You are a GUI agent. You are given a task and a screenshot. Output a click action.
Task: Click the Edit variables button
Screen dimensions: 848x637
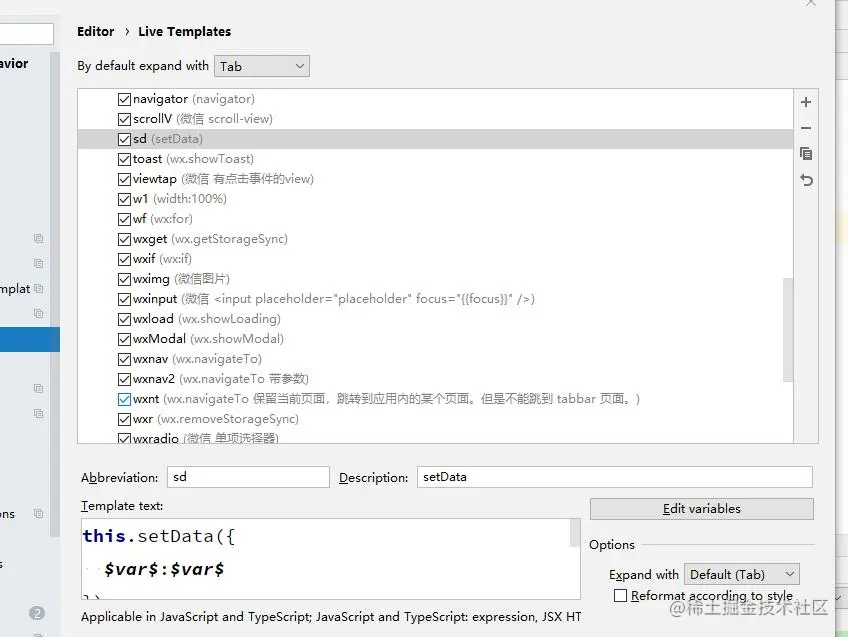[x=701, y=509]
